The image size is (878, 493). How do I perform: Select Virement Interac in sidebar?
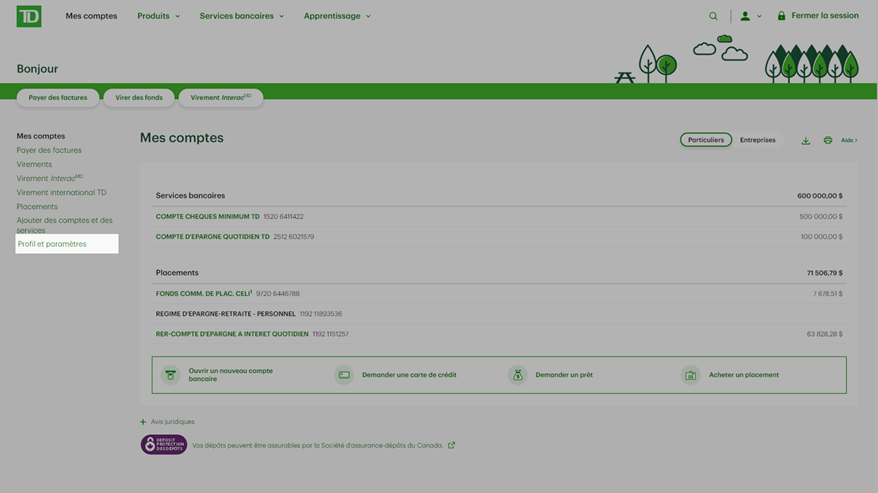[49, 178]
